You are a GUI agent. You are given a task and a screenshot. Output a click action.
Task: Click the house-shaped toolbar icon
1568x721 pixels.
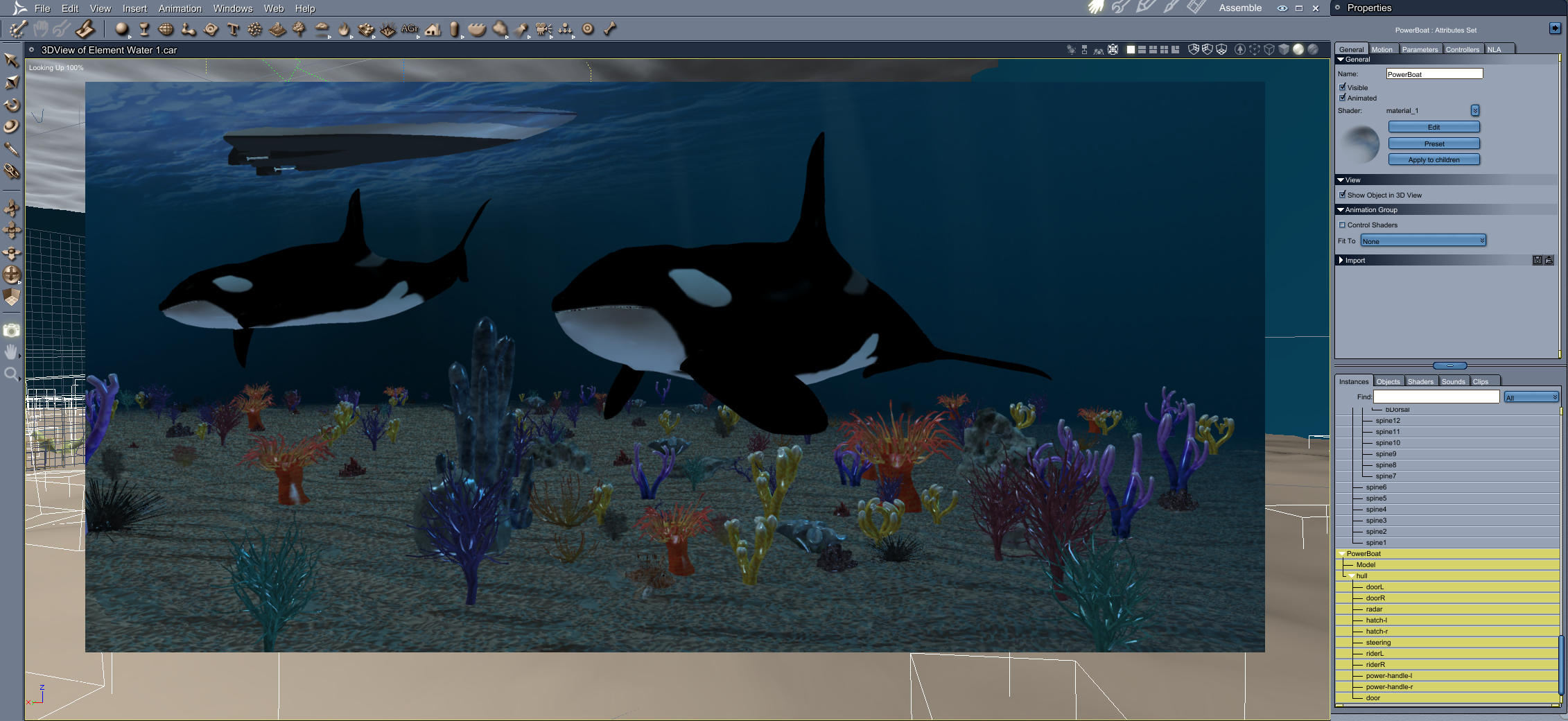coord(433,29)
